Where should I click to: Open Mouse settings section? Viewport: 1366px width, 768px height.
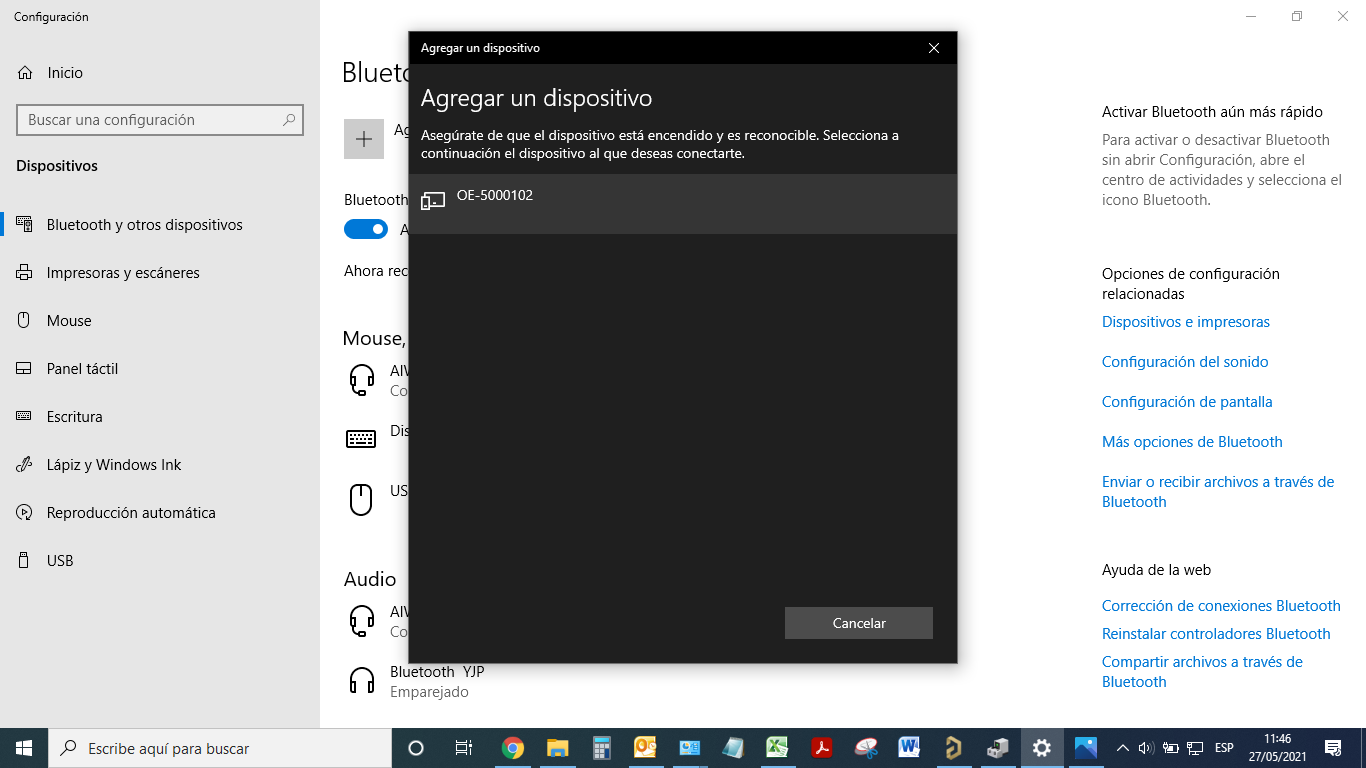tap(160, 321)
